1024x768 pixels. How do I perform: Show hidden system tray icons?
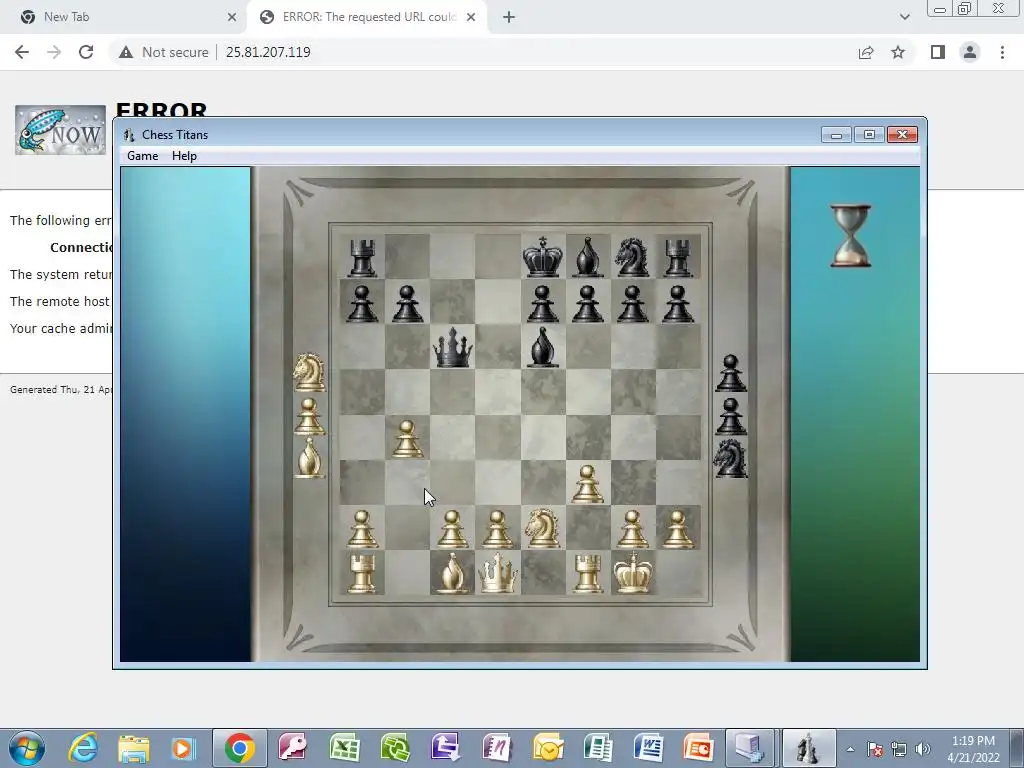pos(850,749)
